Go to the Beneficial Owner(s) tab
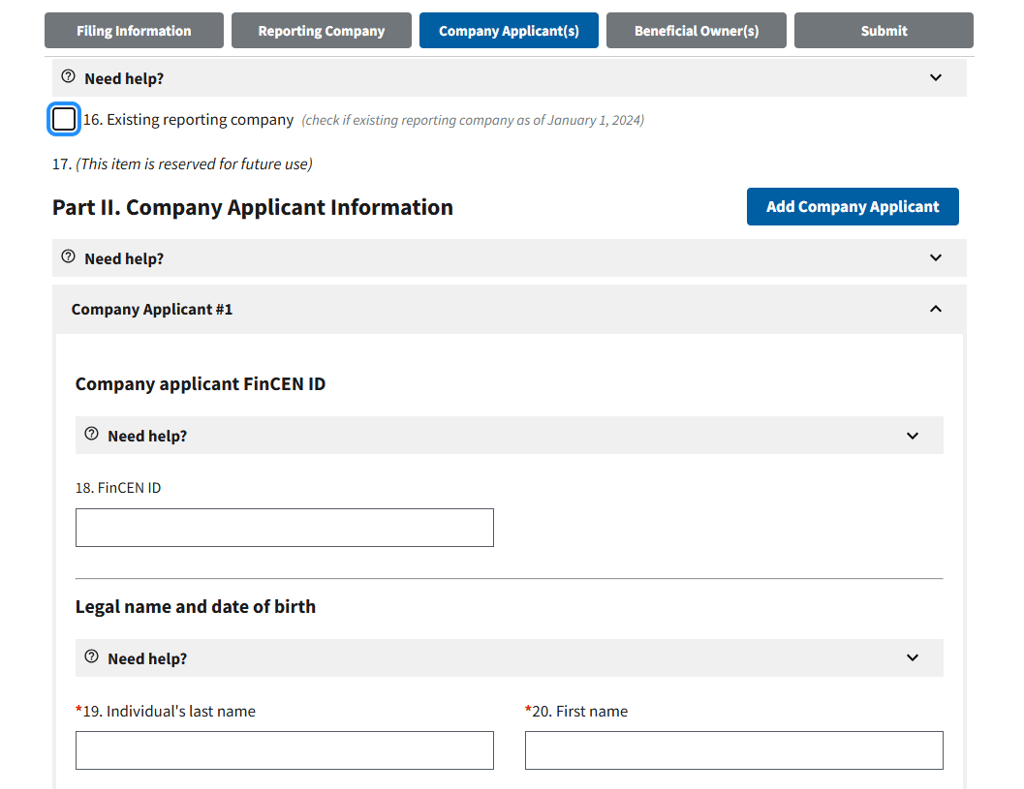The height and width of the screenshot is (789, 1024). click(x=696, y=31)
